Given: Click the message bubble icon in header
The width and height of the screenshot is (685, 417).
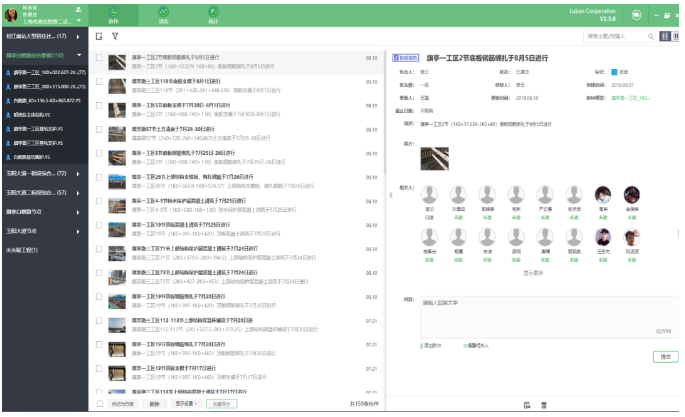Looking at the screenshot, I should point(637,15).
